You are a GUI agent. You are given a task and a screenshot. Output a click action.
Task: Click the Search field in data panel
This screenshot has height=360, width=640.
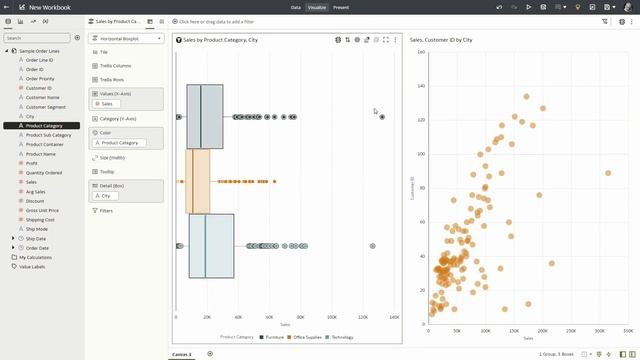(x=37, y=38)
